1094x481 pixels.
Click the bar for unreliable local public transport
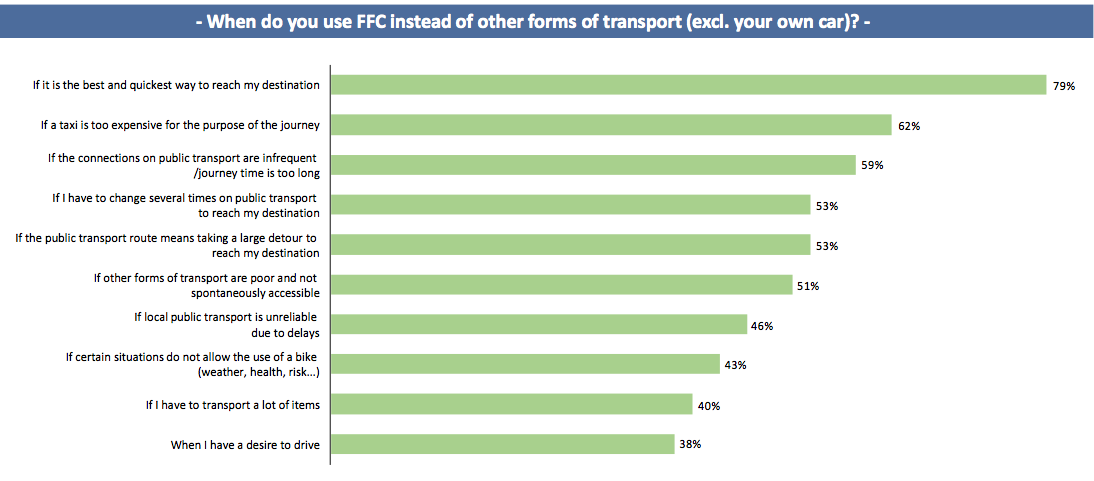pyautogui.click(x=538, y=325)
